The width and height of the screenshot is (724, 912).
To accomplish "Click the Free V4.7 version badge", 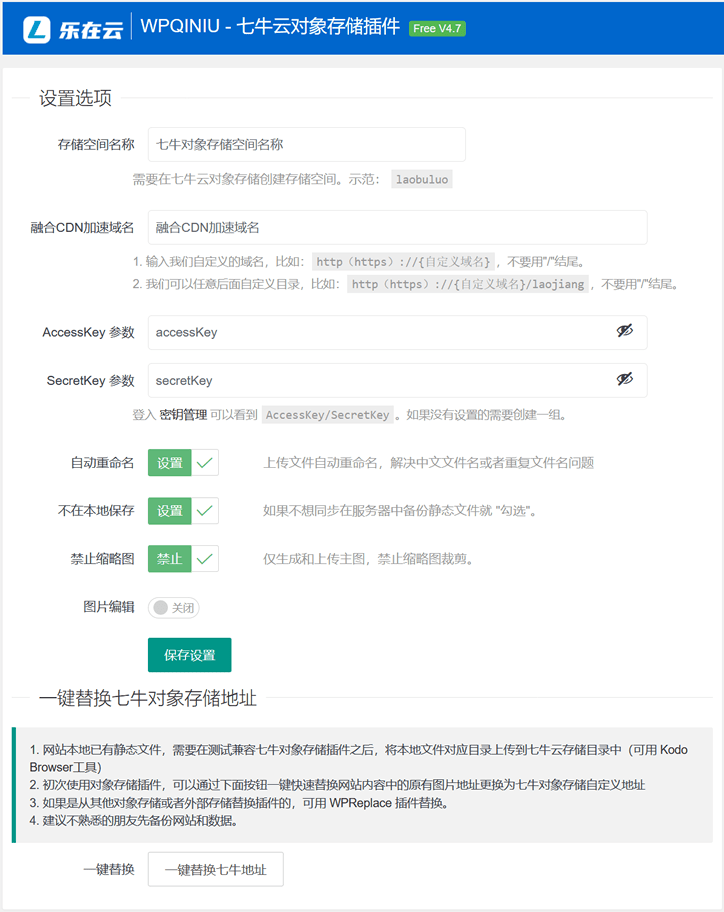I will [x=437, y=28].
